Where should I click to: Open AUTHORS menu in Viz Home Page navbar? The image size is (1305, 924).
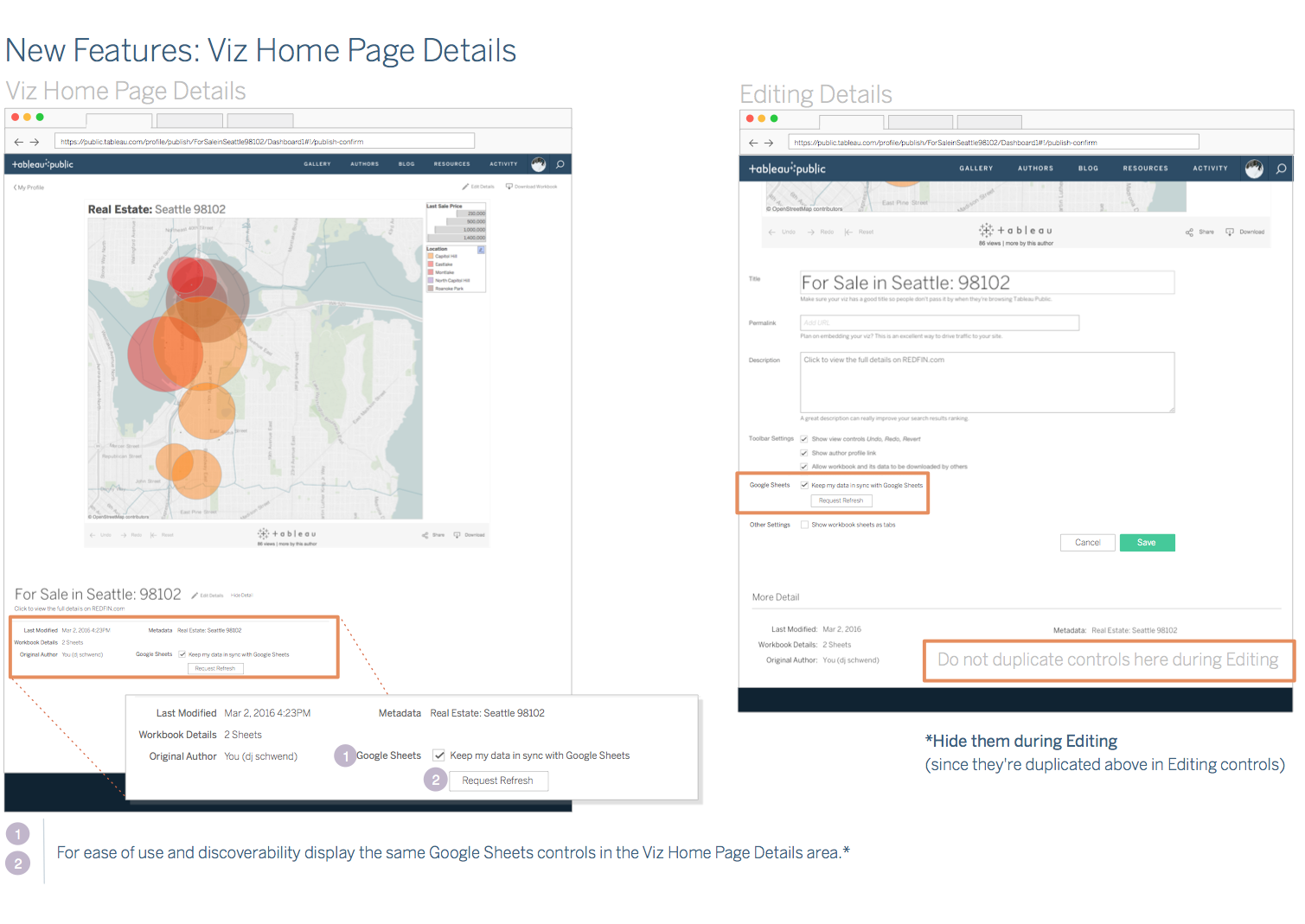pos(364,164)
